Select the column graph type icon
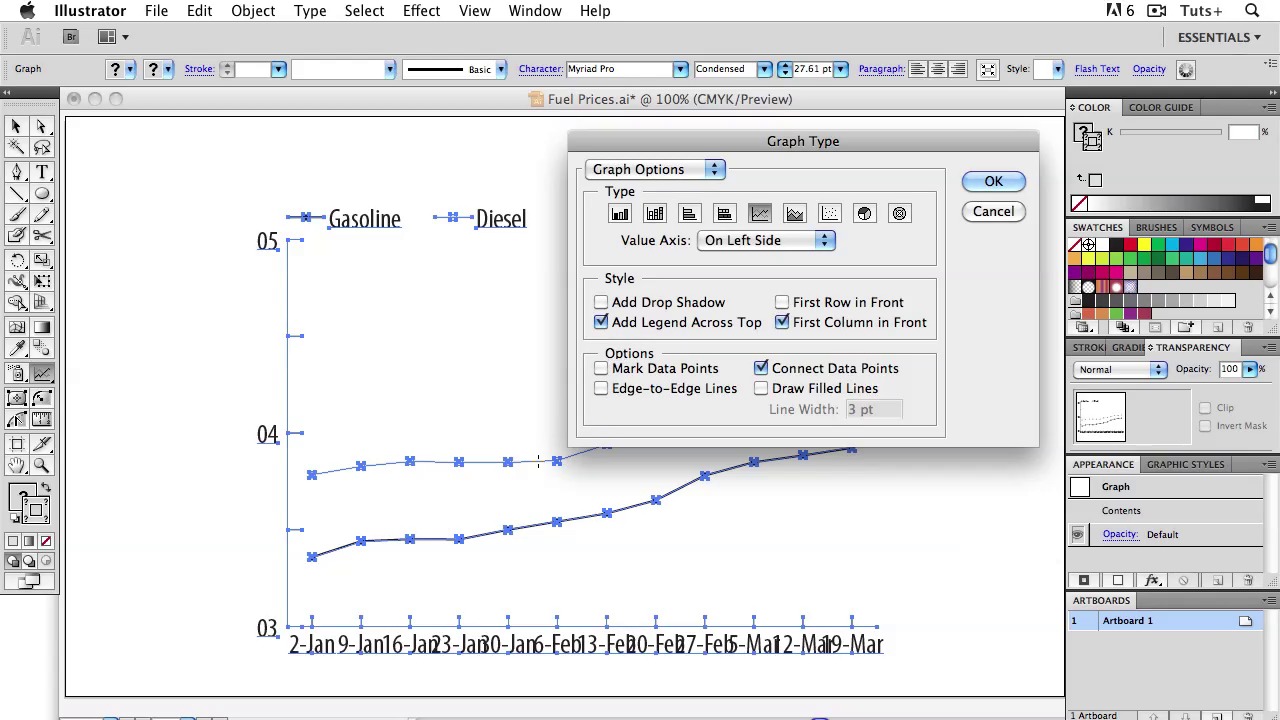The height and width of the screenshot is (720, 1280). click(x=620, y=214)
